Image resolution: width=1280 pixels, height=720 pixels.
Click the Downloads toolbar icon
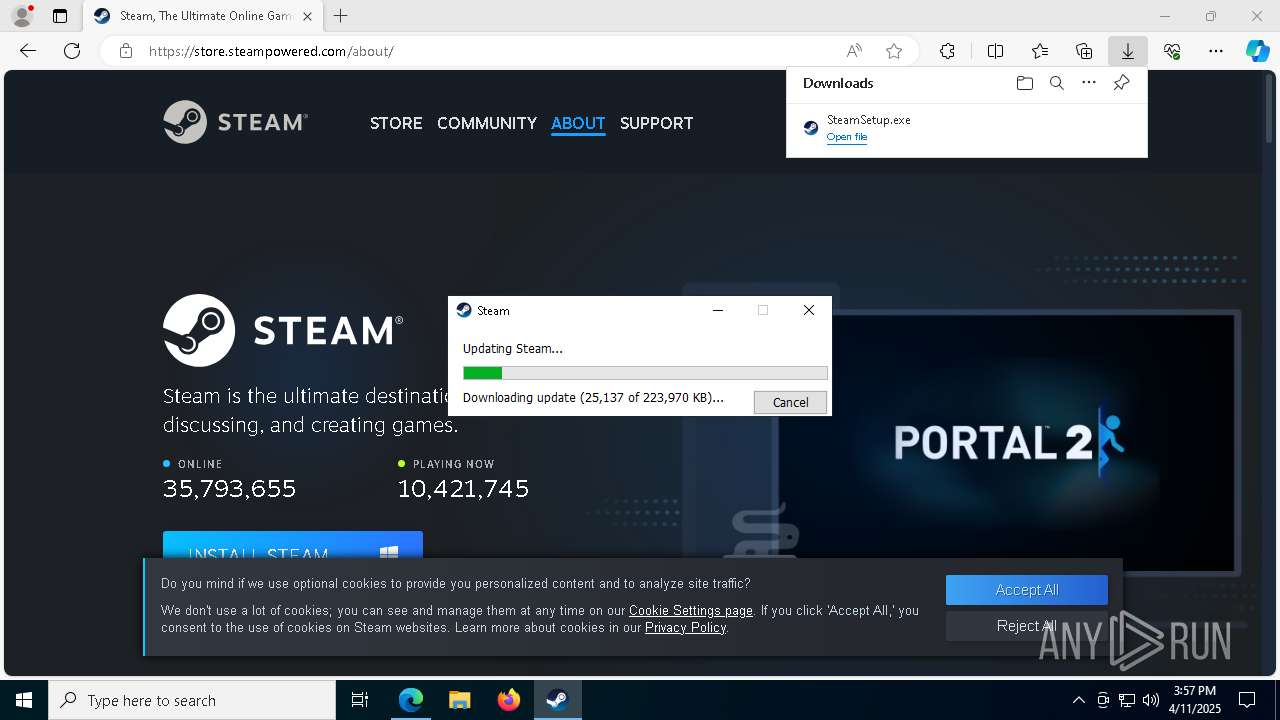pos(1127,51)
